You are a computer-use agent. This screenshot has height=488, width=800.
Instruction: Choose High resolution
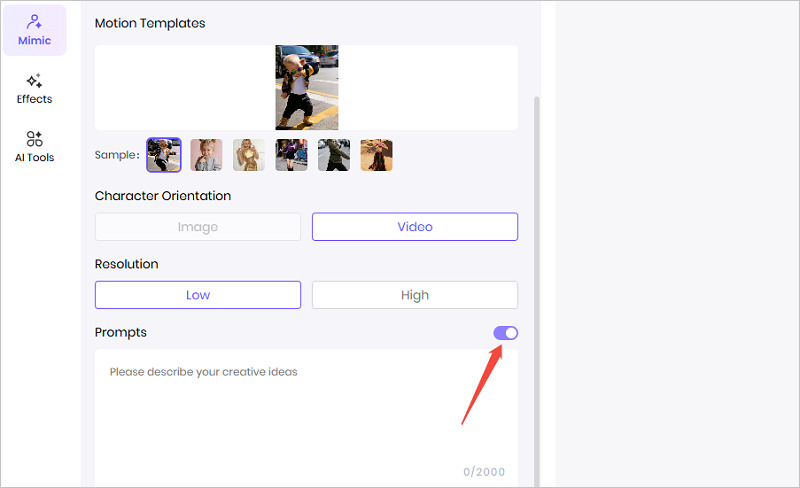[415, 295]
